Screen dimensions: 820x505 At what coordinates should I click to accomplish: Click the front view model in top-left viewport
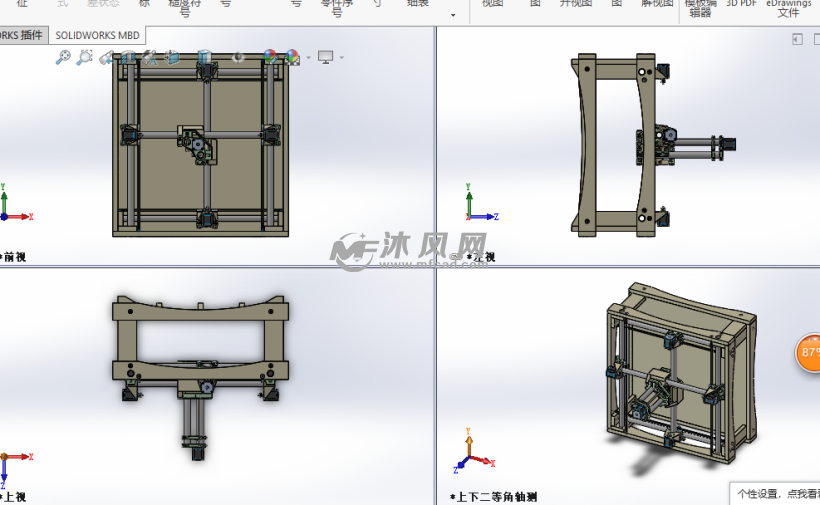[200, 145]
